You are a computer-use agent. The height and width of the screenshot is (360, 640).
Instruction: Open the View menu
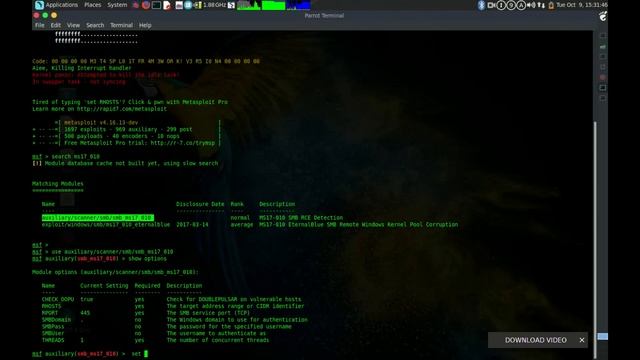click(x=73, y=25)
